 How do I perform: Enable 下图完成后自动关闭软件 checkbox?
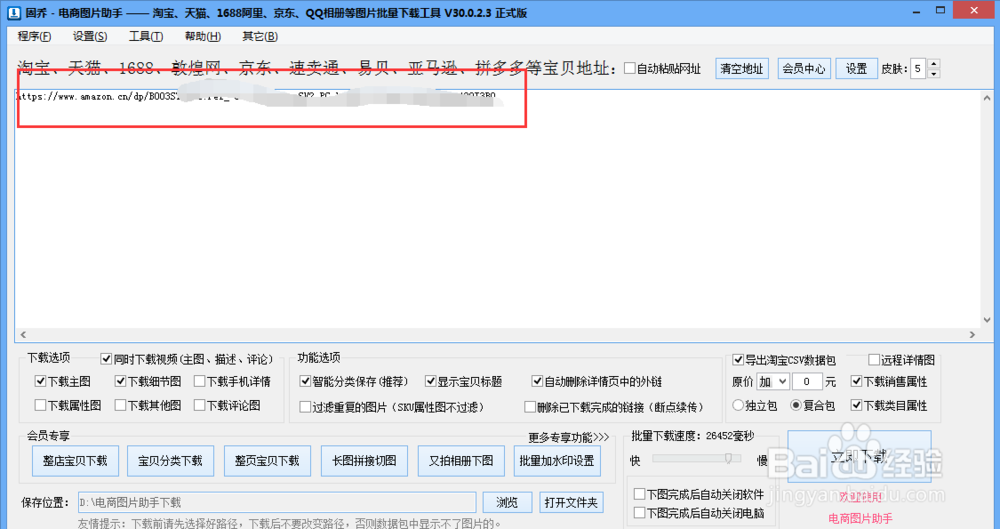639,494
